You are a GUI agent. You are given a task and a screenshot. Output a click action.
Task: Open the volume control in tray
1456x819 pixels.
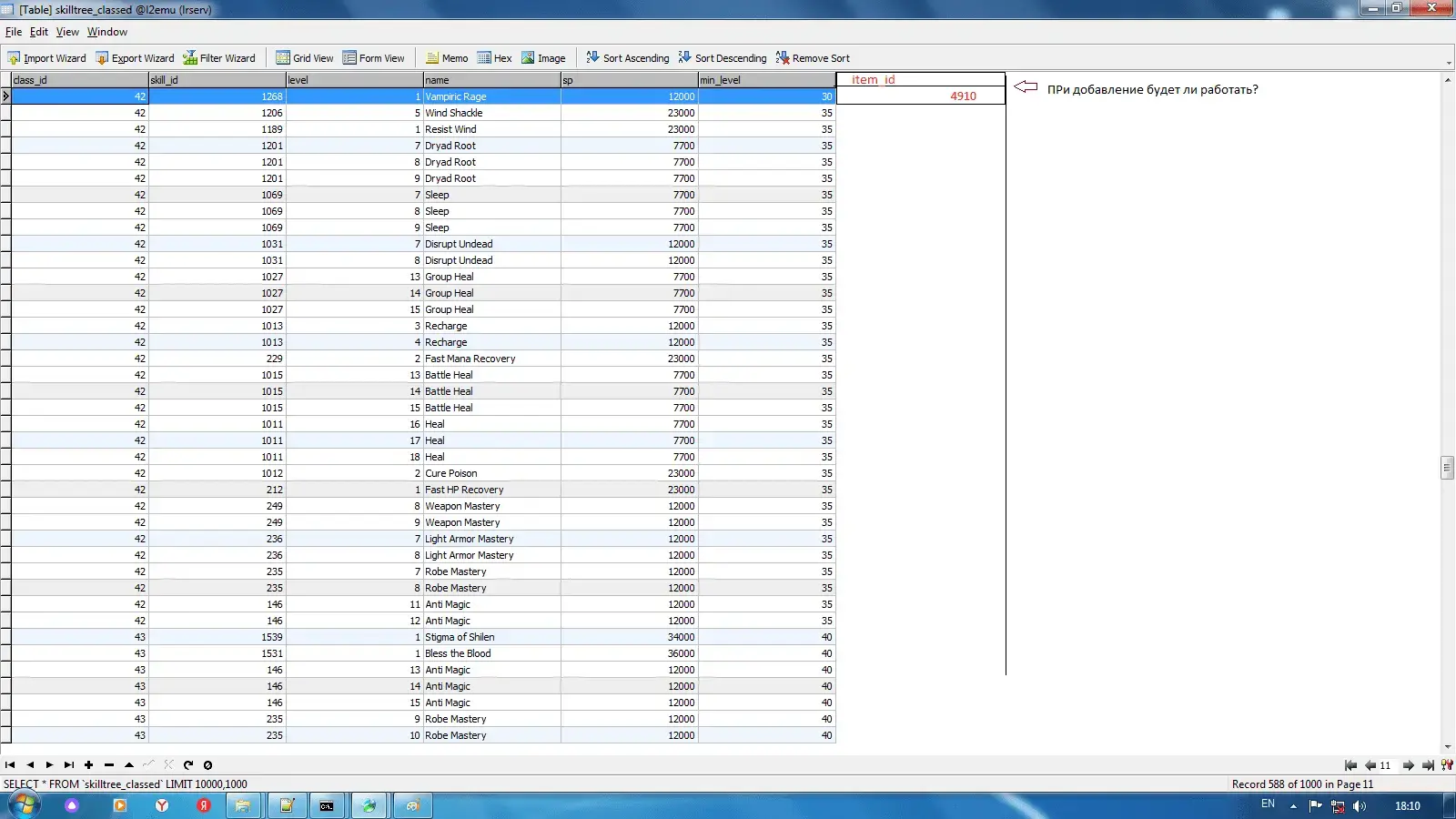(1360, 805)
